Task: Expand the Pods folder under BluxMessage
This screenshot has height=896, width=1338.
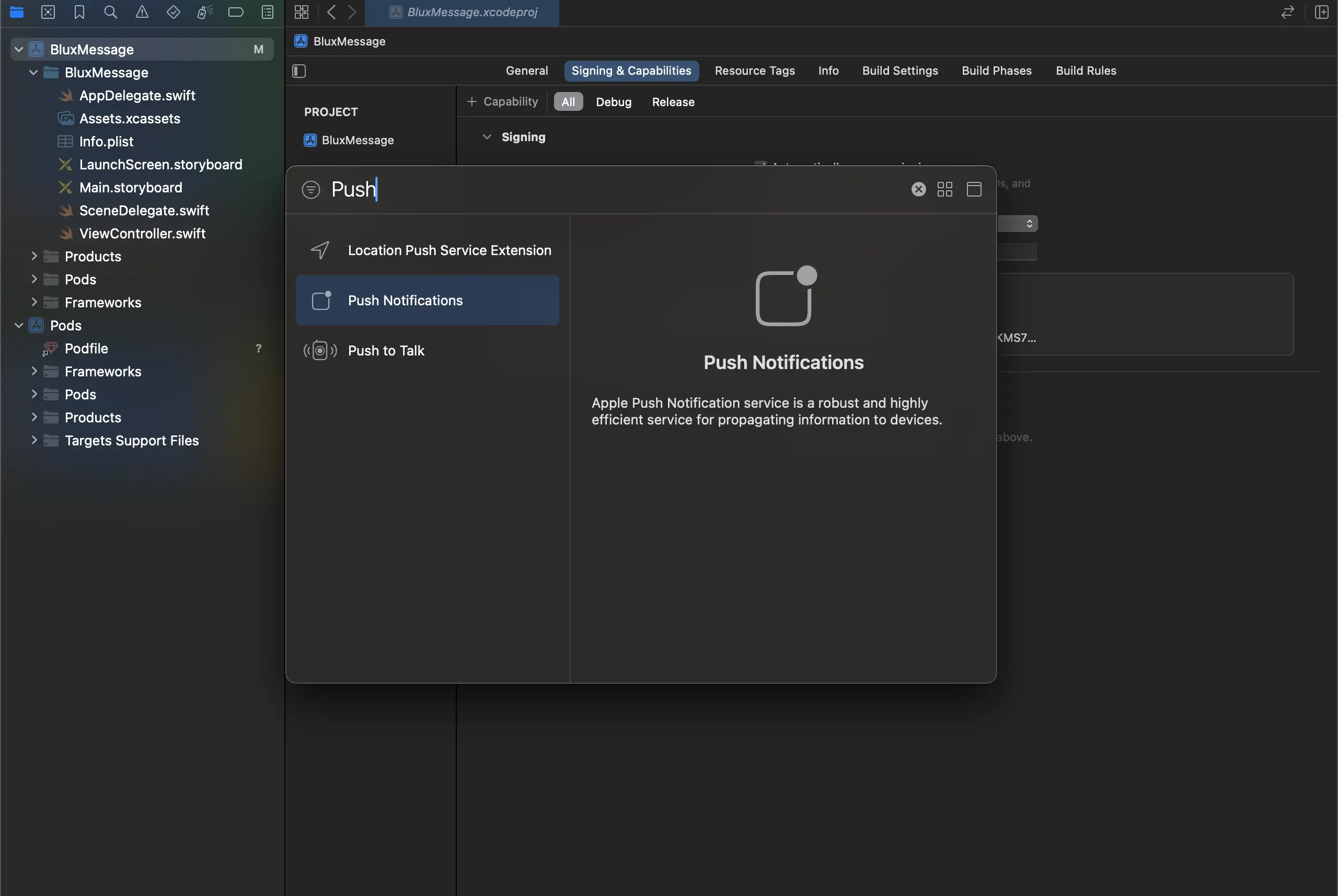Action: pyautogui.click(x=33, y=280)
